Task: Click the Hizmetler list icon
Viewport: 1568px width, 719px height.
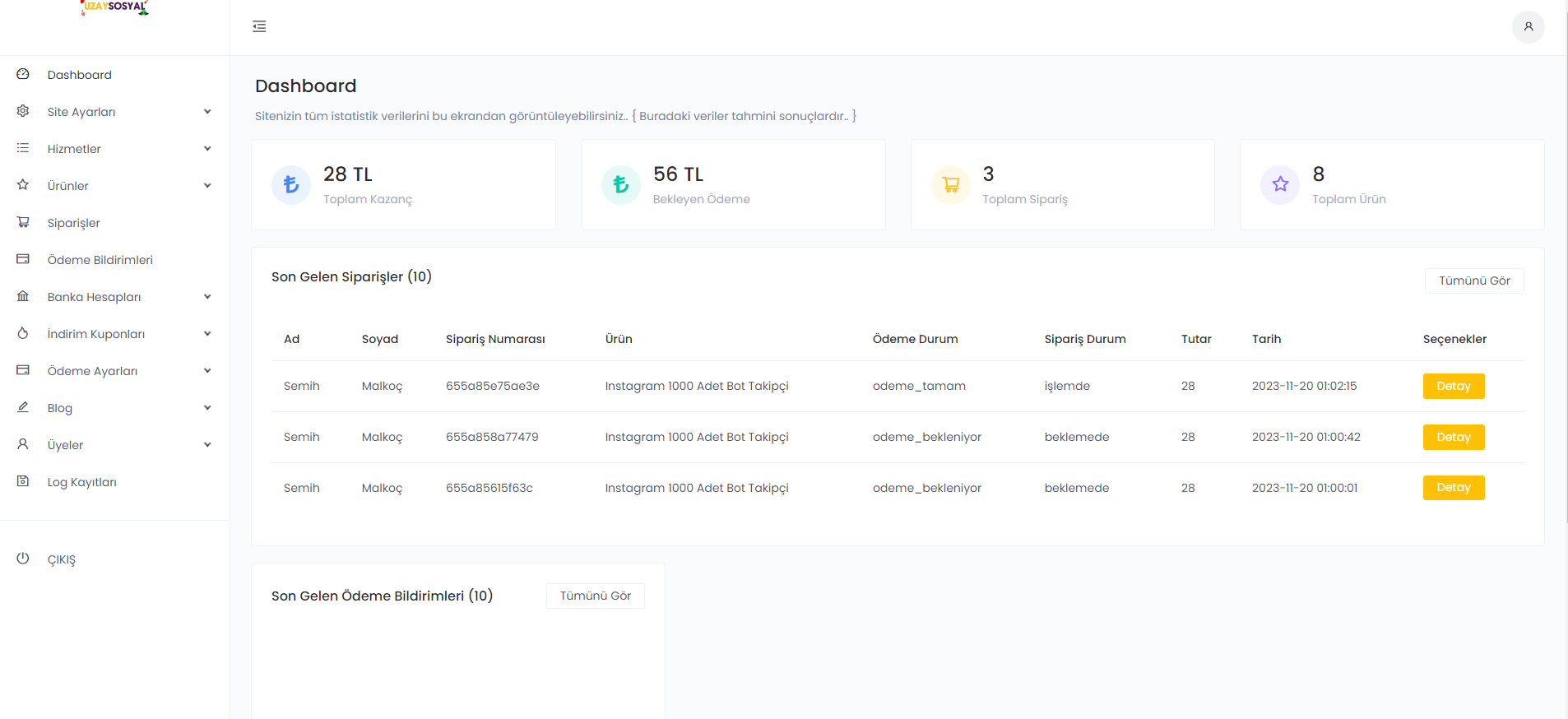Action: (x=23, y=148)
